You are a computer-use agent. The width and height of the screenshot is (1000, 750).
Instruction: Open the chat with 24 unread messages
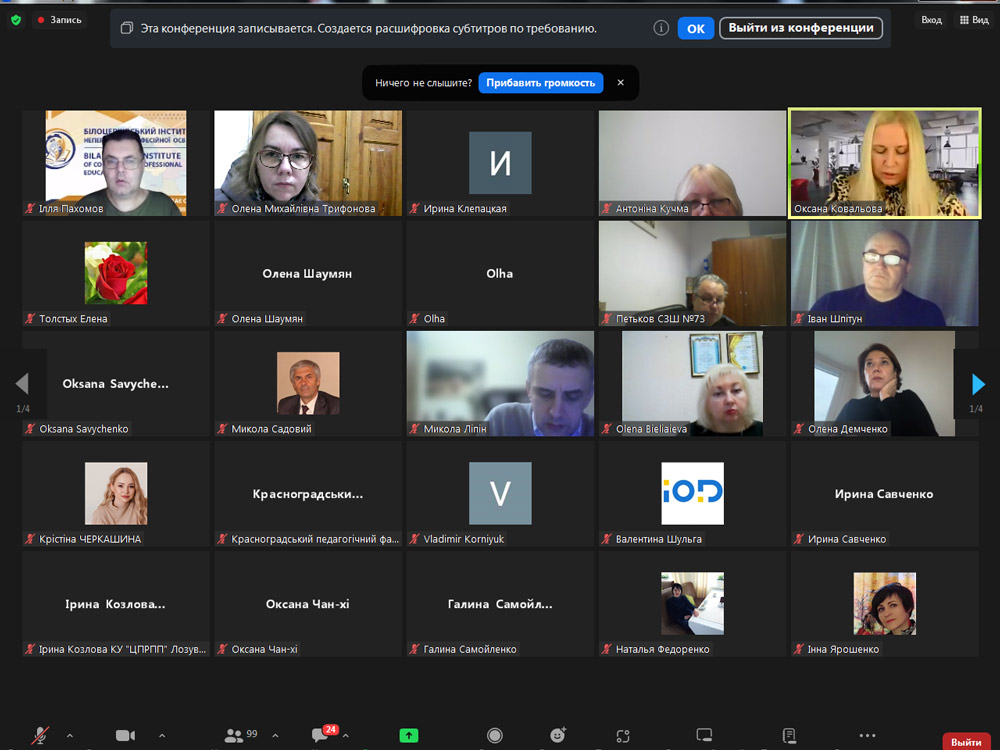click(322, 736)
